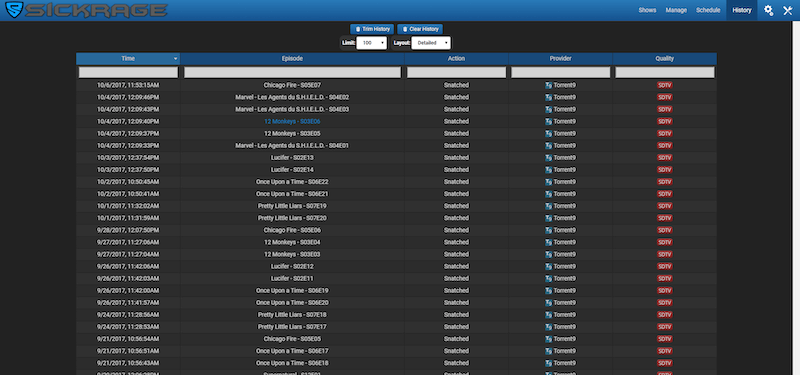Click timestamp 10/6/2017, 11:53:15AM

point(128,85)
